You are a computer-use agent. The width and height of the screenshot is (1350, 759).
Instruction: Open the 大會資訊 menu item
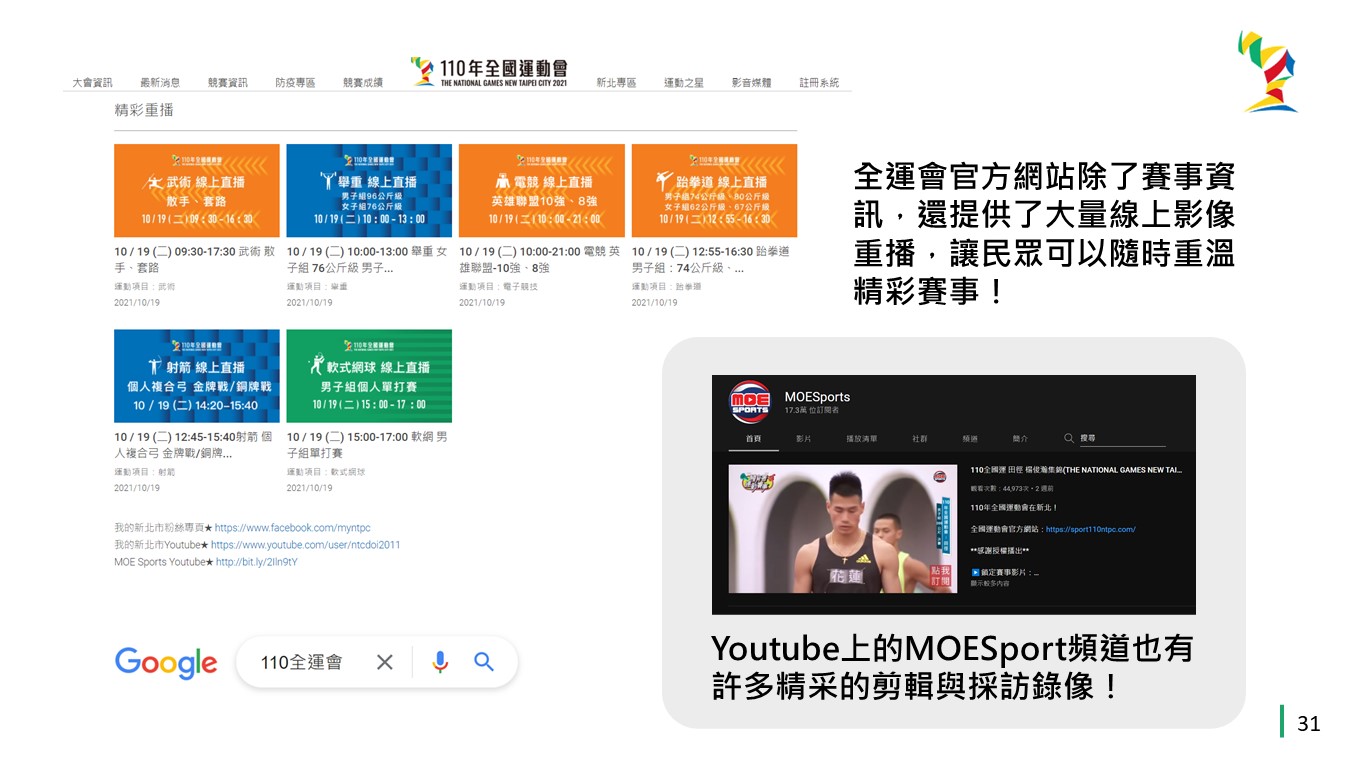[92, 83]
